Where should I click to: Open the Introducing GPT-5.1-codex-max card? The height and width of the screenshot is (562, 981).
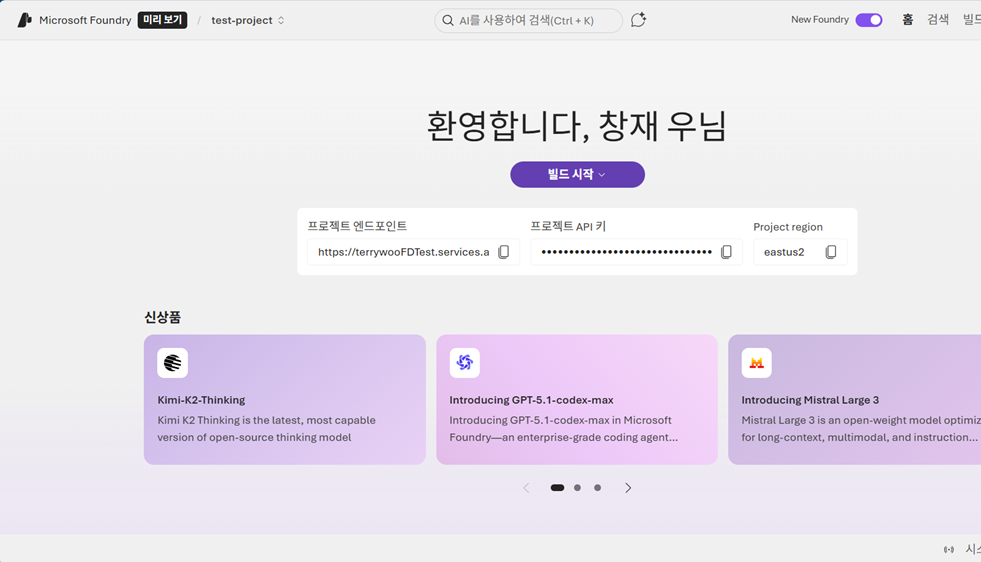pos(577,399)
